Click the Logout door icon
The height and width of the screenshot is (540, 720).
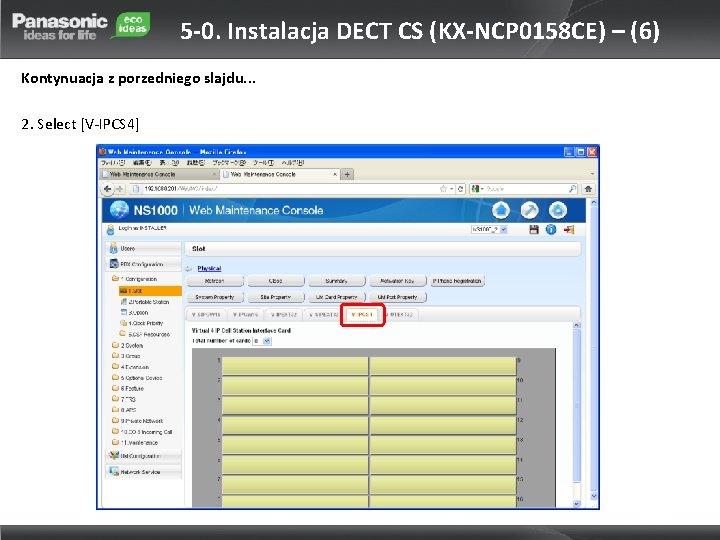(569, 230)
